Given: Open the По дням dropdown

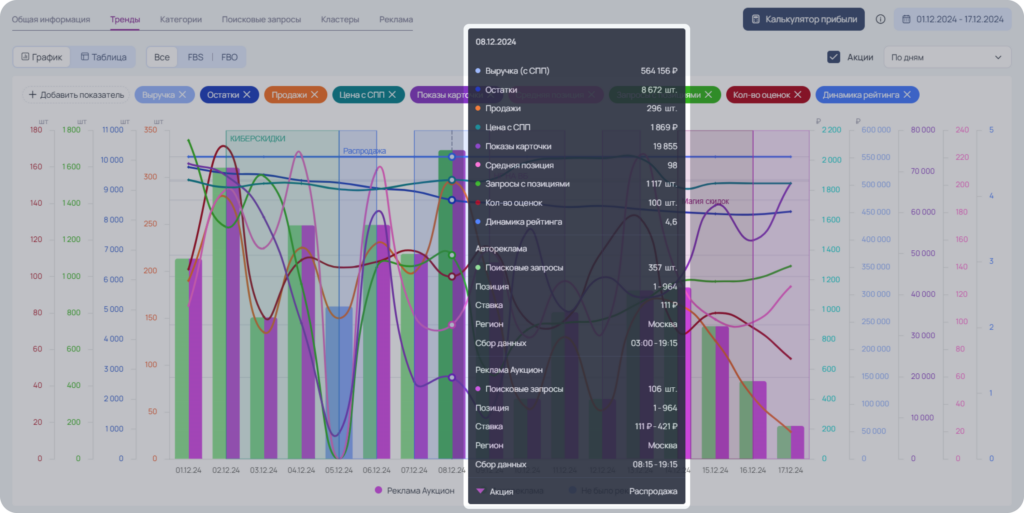Looking at the screenshot, I should click(x=947, y=57).
